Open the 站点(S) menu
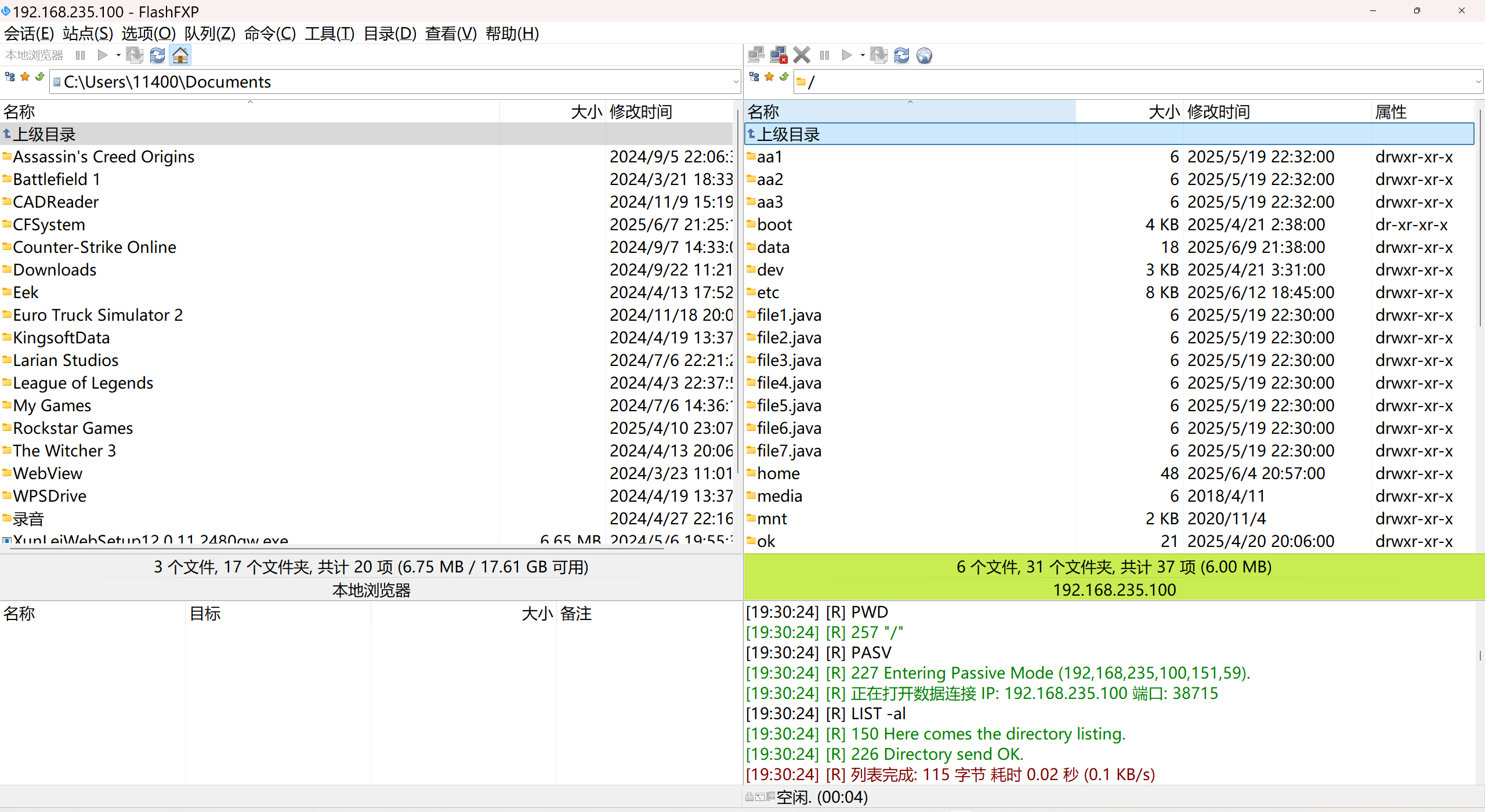1485x812 pixels. click(88, 34)
